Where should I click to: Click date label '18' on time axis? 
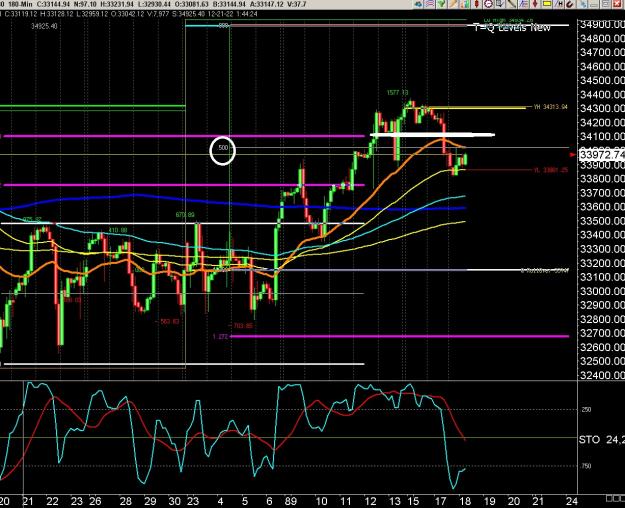coord(465,501)
